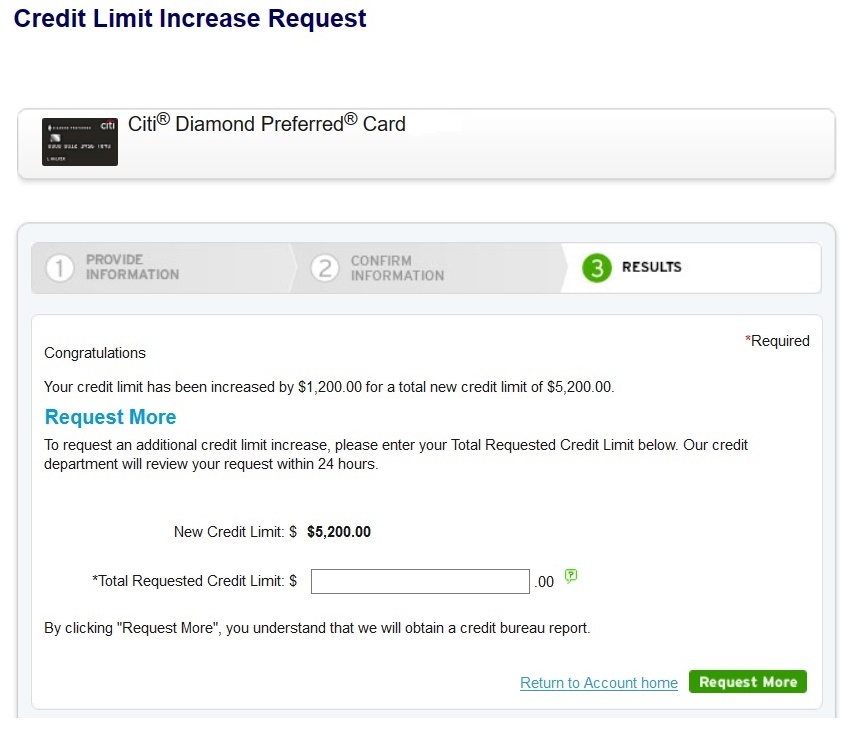Select the Results step label
The height and width of the screenshot is (732, 854).
pyautogui.click(x=651, y=267)
